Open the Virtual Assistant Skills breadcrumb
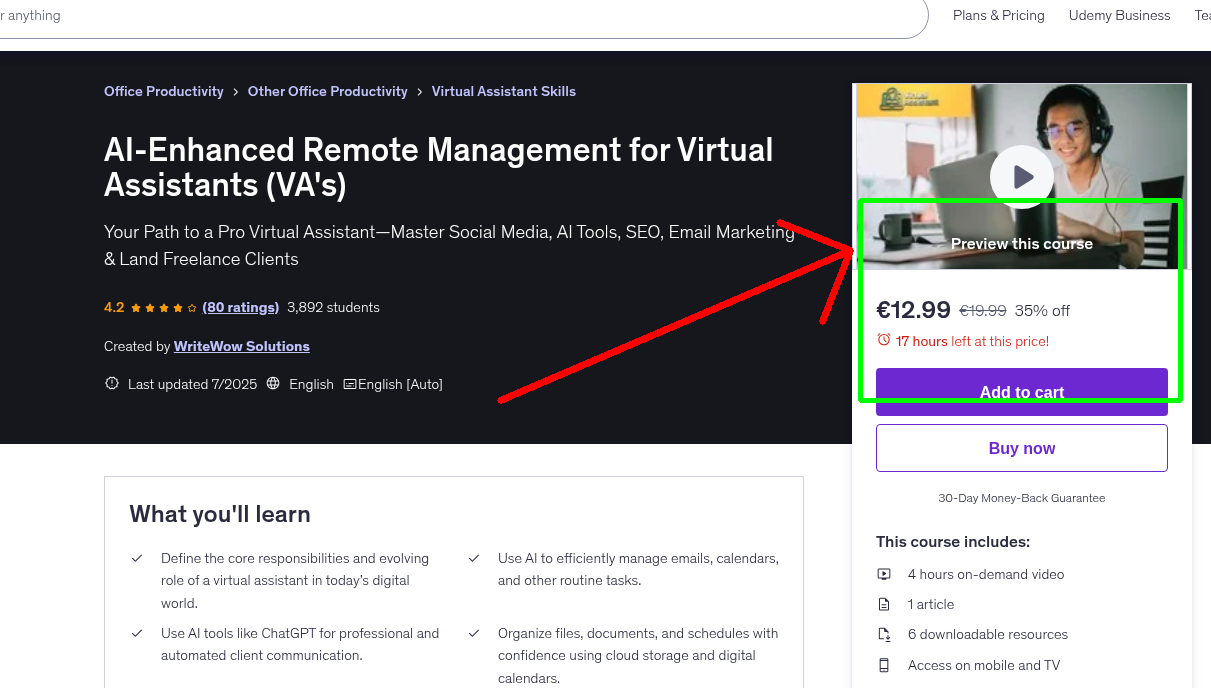 tap(503, 91)
